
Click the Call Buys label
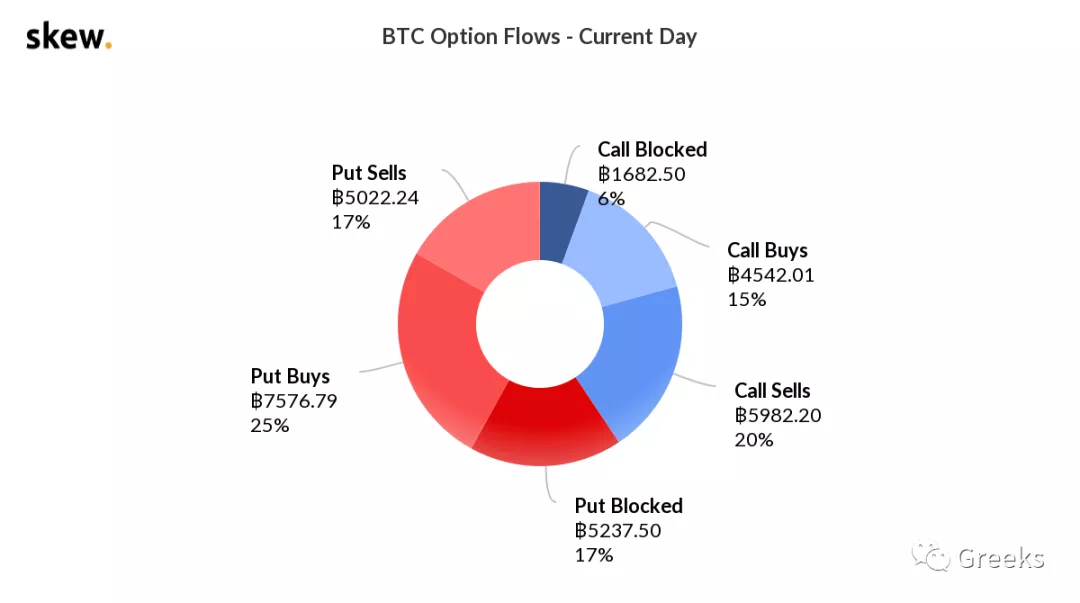tap(767, 250)
